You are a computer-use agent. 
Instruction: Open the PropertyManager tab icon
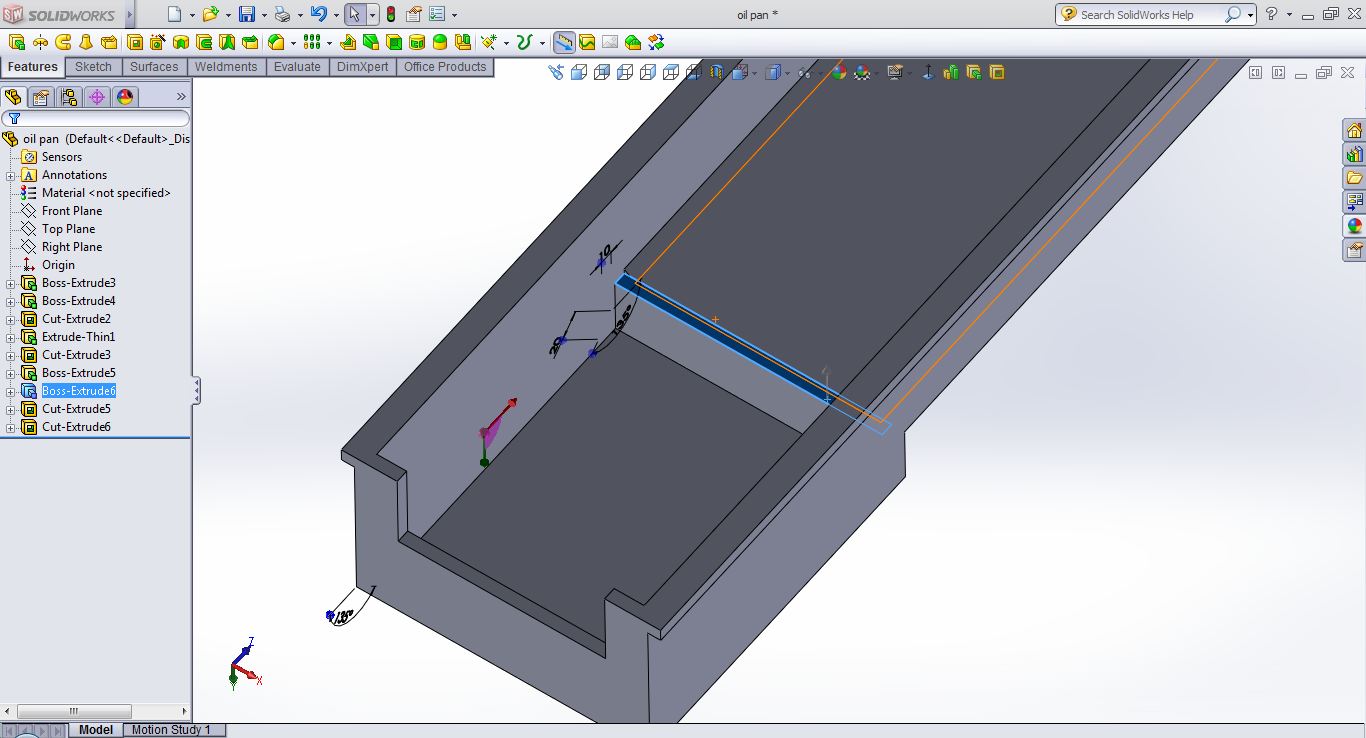pyautogui.click(x=40, y=97)
